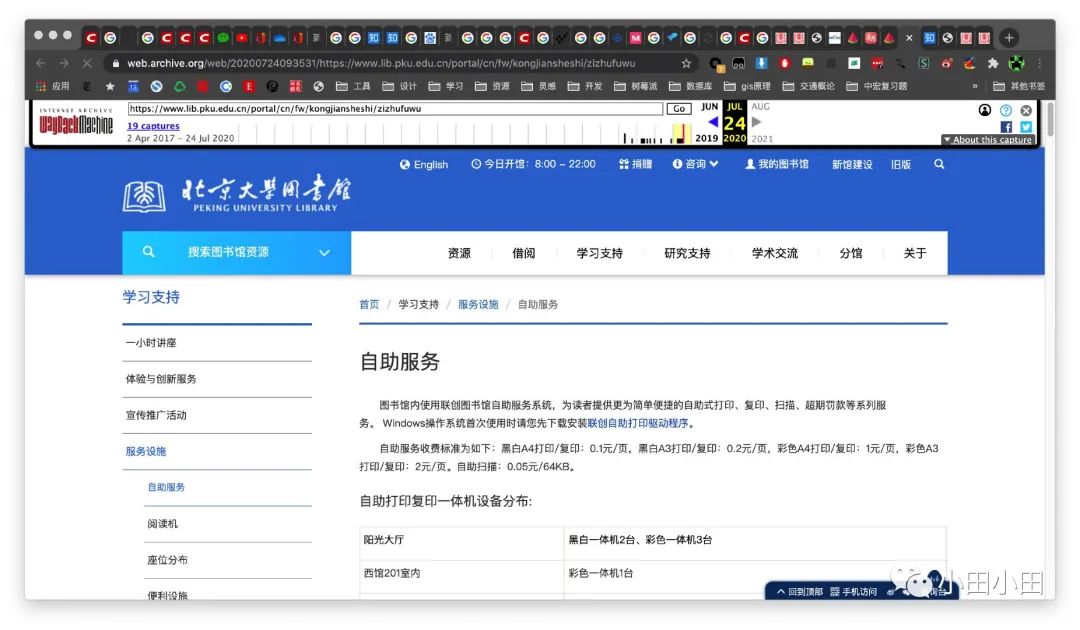Click the Wayback URL input field
Screen dimensions: 1080x630
pos(395,109)
